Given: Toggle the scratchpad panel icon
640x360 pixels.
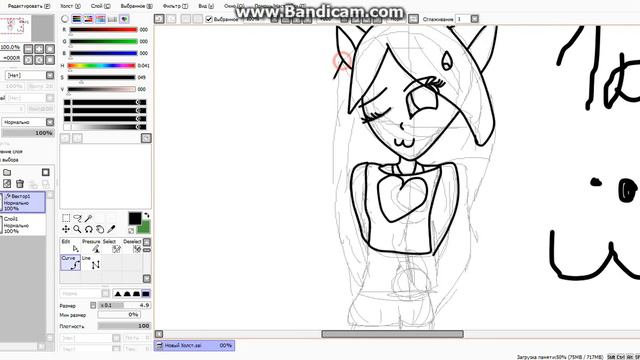Looking at the screenshot, I should coord(124,19).
